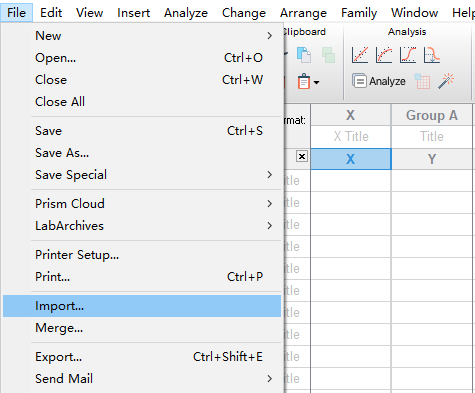Select Close All in the File menu
Screen dimensions: 475x393
coord(142,102)
